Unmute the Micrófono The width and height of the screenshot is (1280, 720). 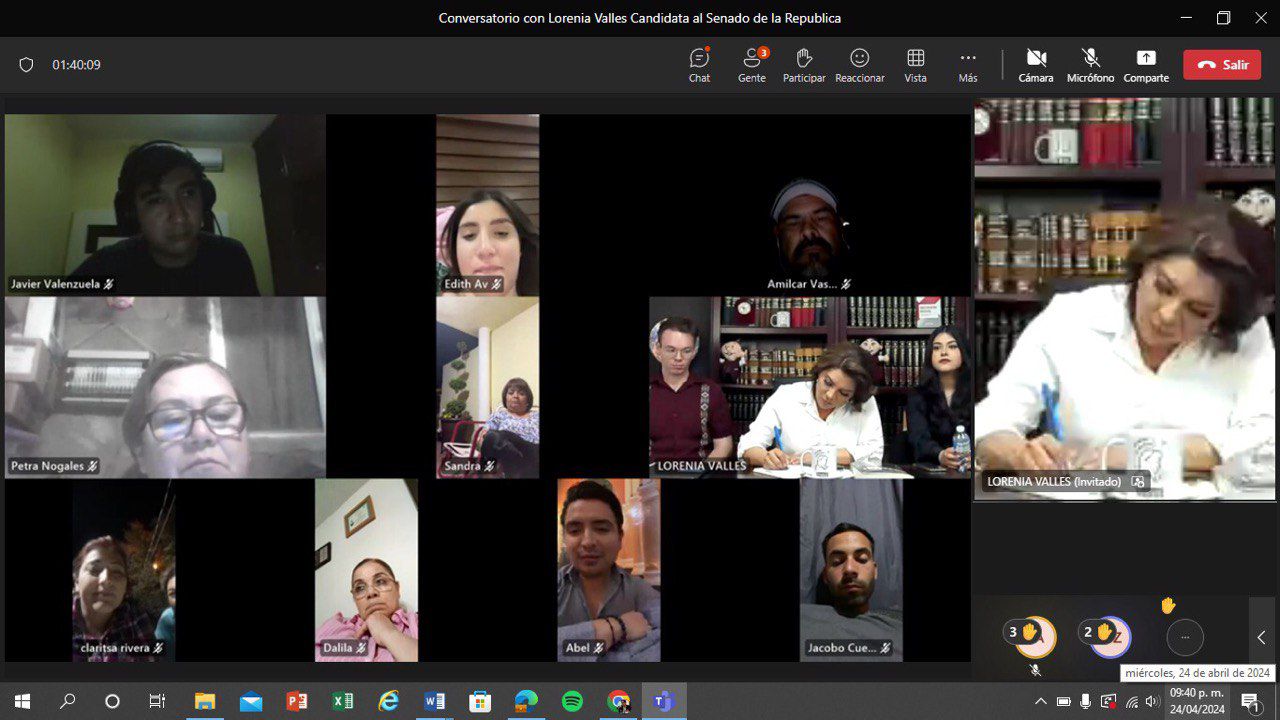1090,65
